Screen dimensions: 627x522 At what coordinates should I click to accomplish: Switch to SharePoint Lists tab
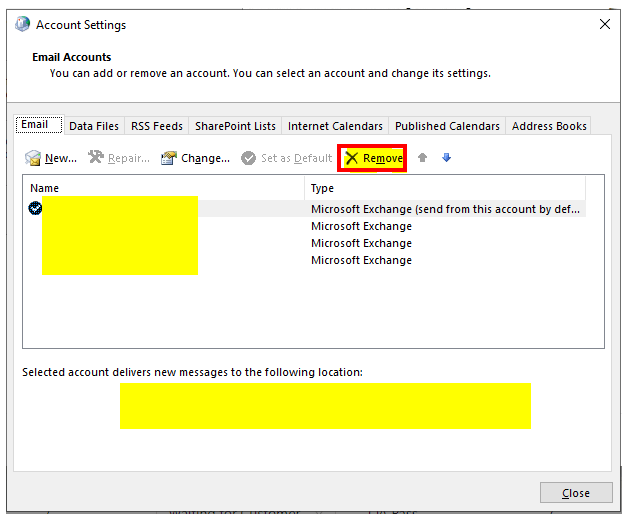[235, 126]
